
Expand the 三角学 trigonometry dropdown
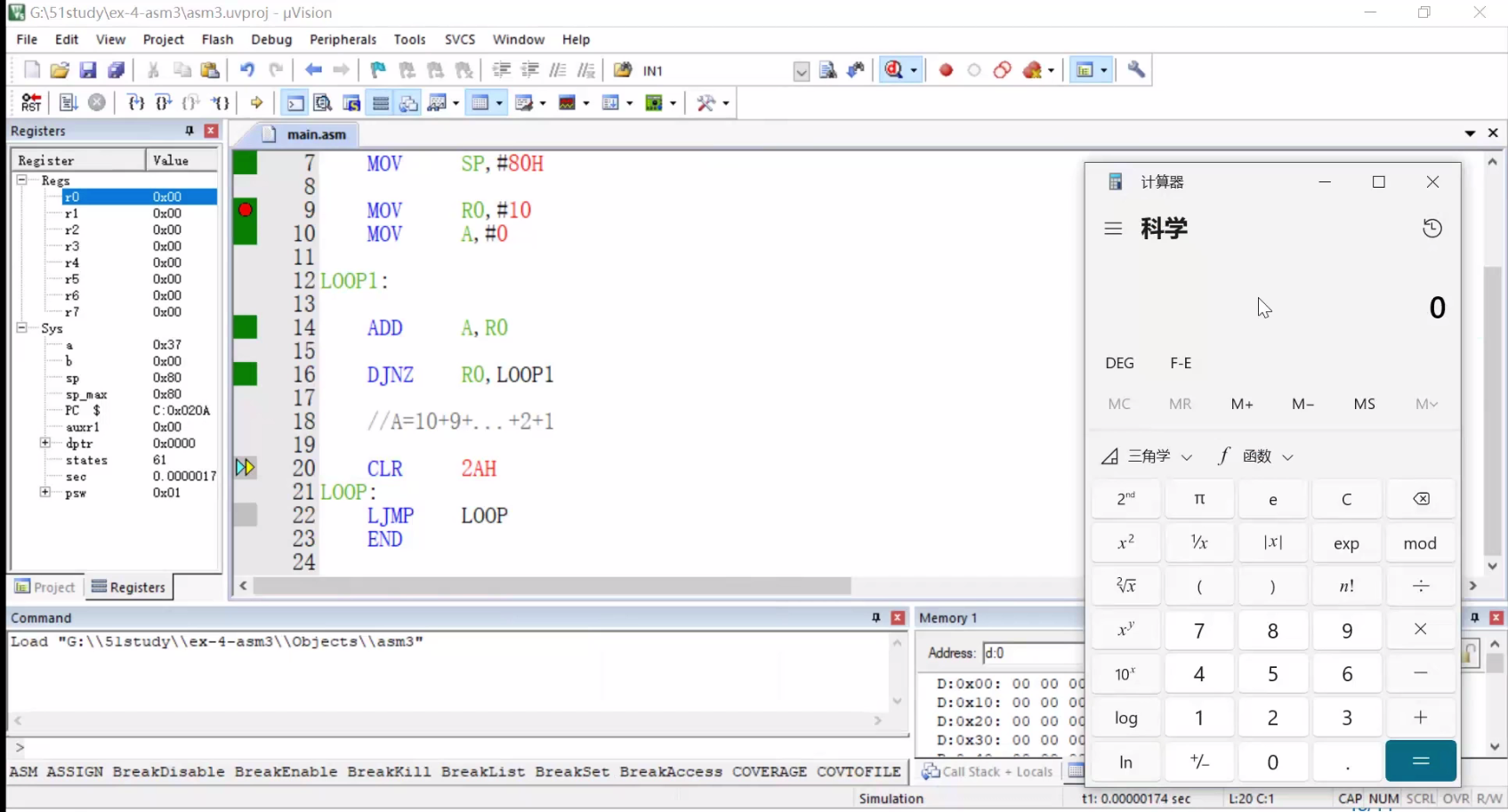click(x=1147, y=456)
